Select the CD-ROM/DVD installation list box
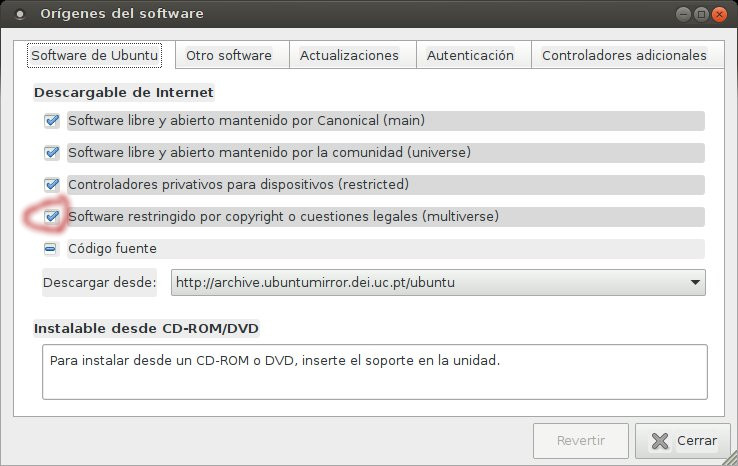This screenshot has width=738, height=466. pos(375,372)
